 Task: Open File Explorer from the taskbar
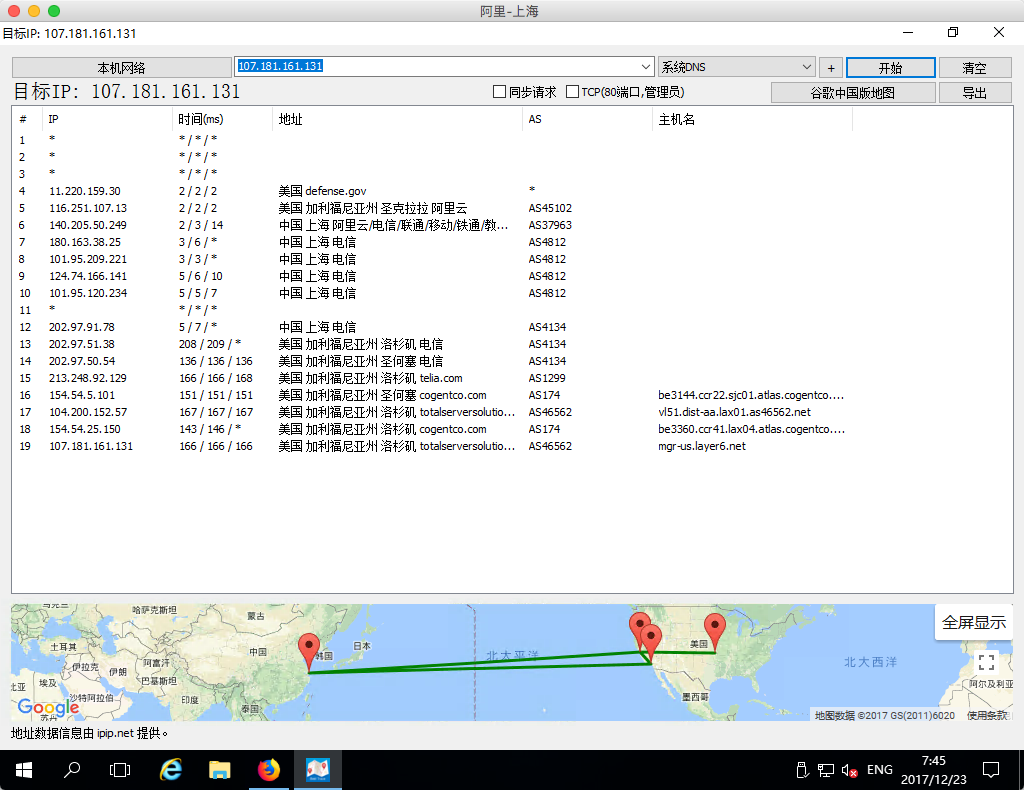(219, 770)
